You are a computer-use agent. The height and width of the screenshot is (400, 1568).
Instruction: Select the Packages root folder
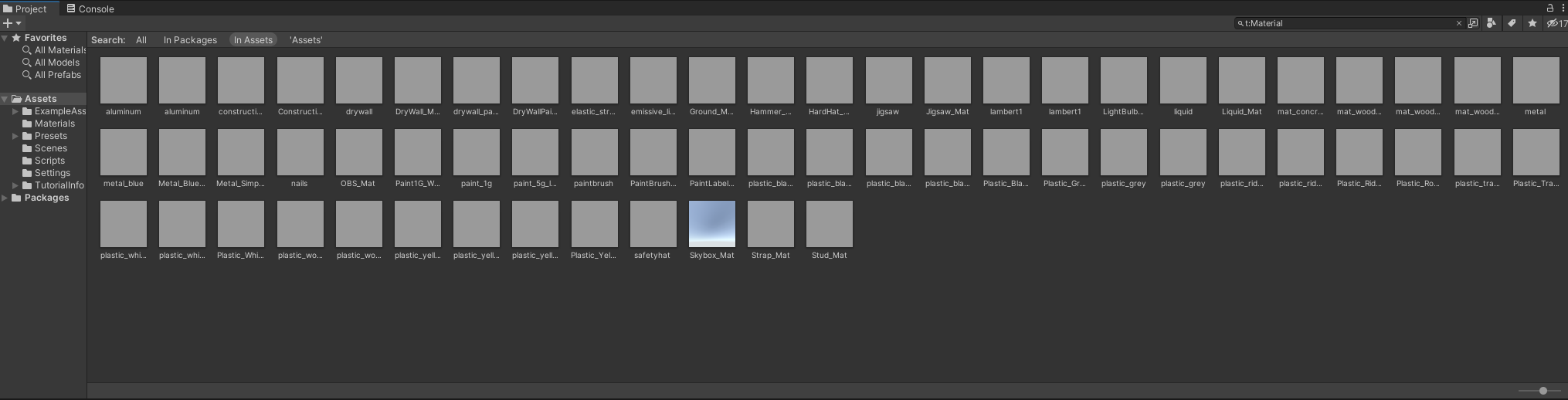[x=40, y=198]
